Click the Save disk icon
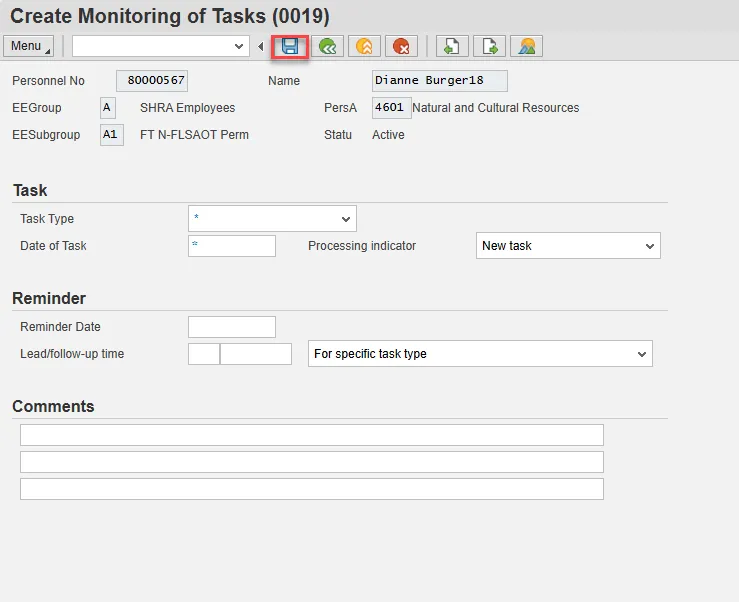 [290, 46]
